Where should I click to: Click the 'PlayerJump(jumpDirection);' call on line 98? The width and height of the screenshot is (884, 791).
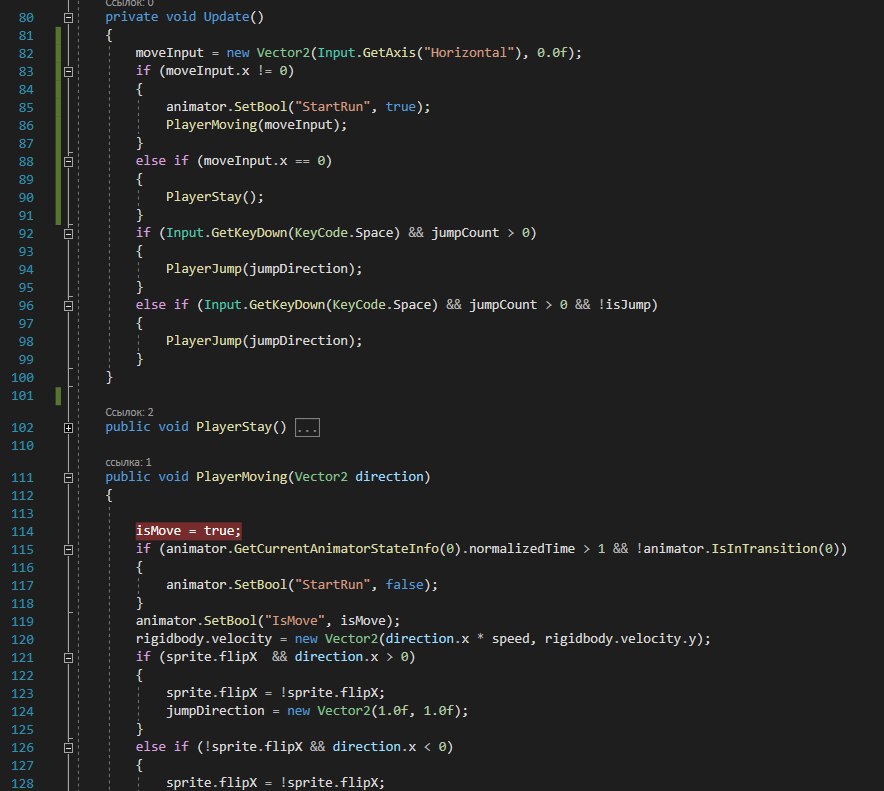point(264,341)
